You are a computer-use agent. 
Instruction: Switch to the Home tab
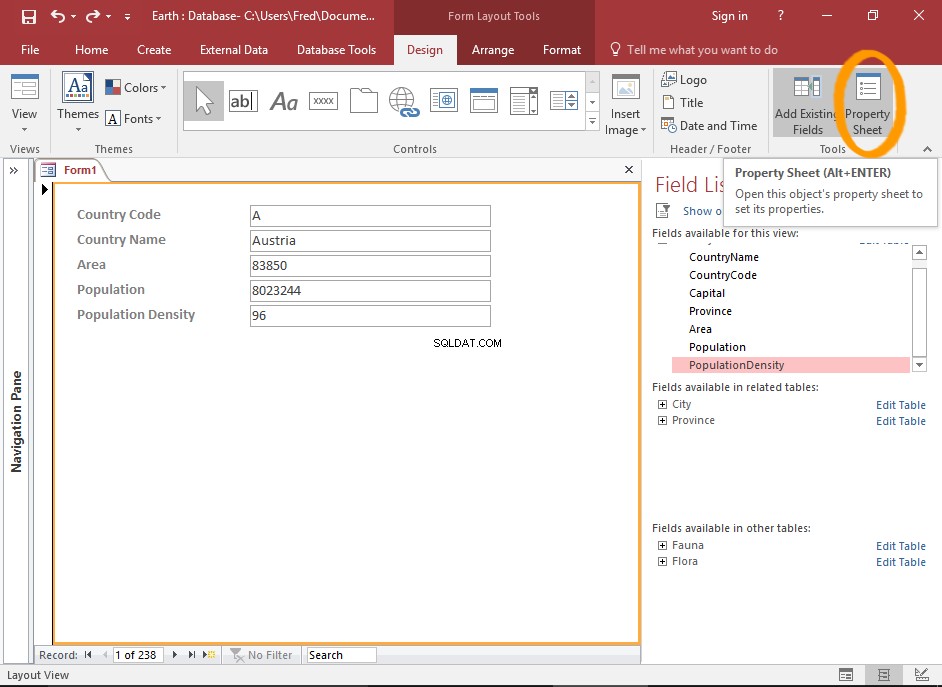(91, 50)
